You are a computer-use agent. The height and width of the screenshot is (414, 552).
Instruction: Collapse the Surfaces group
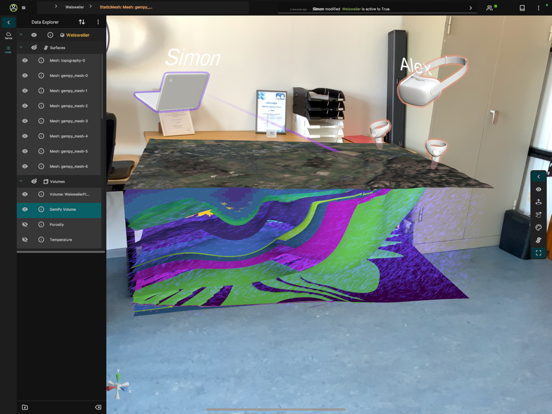[x=21, y=48]
